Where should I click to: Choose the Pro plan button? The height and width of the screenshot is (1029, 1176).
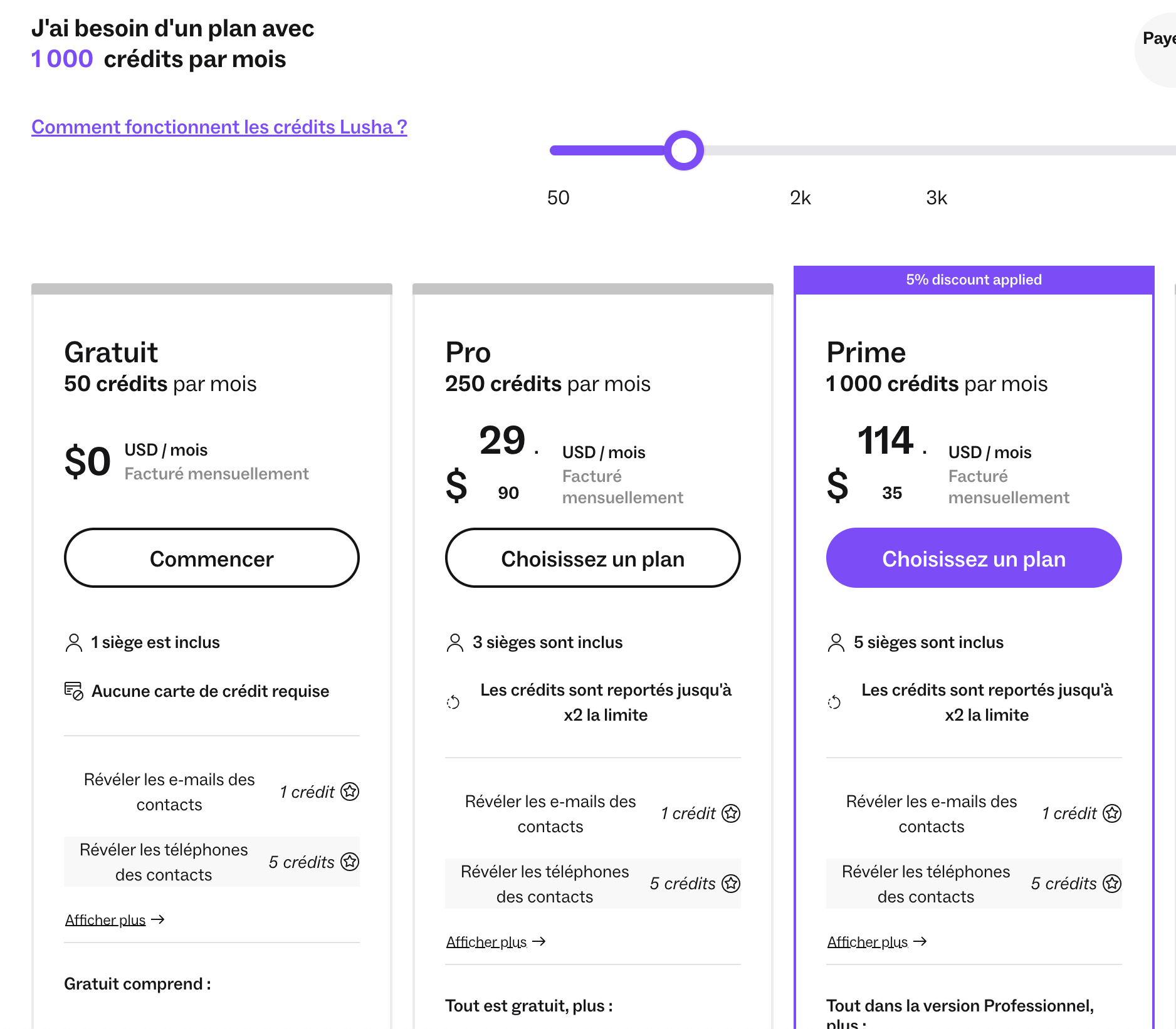pyautogui.click(x=593, y=558)
